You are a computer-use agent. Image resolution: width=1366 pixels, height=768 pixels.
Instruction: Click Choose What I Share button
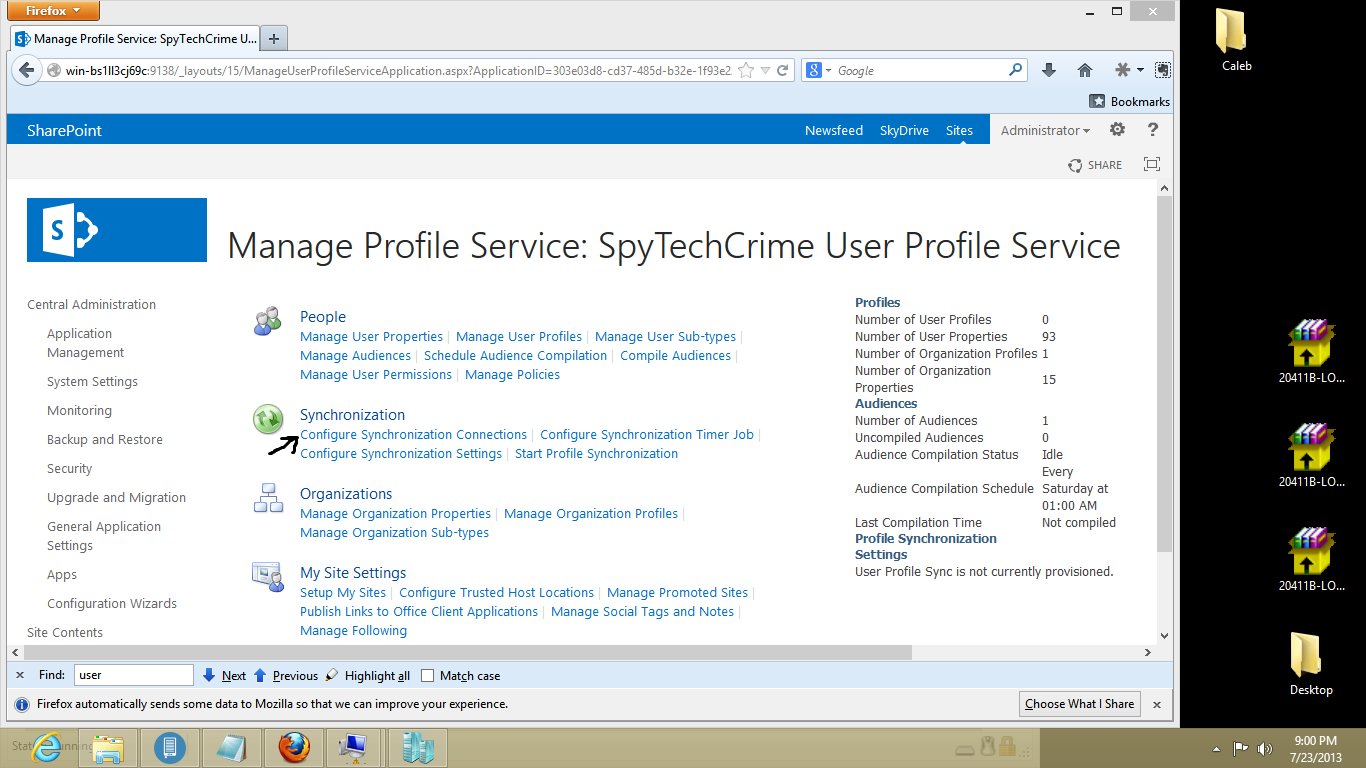[1079, 704]
